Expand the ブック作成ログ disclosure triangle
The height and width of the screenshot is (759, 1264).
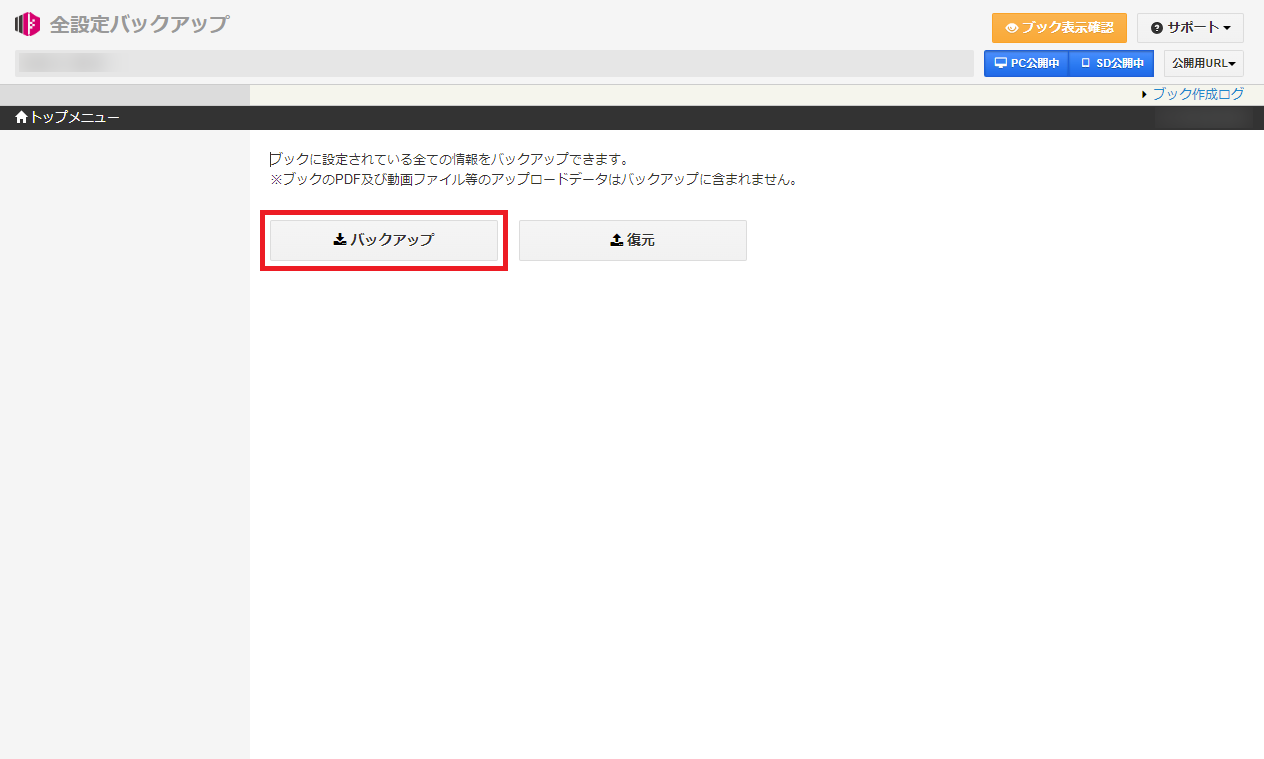click(1146, 93)
